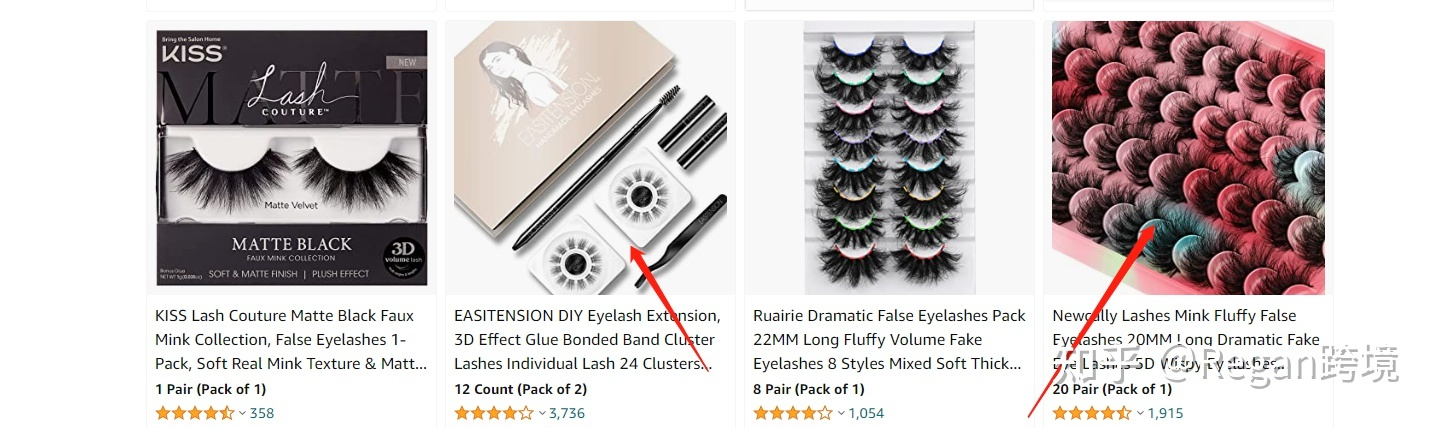Expand rating chevron beside 1,054 reviews
The height and width of the screenshot is (428, 1436).
pos(841,413)
